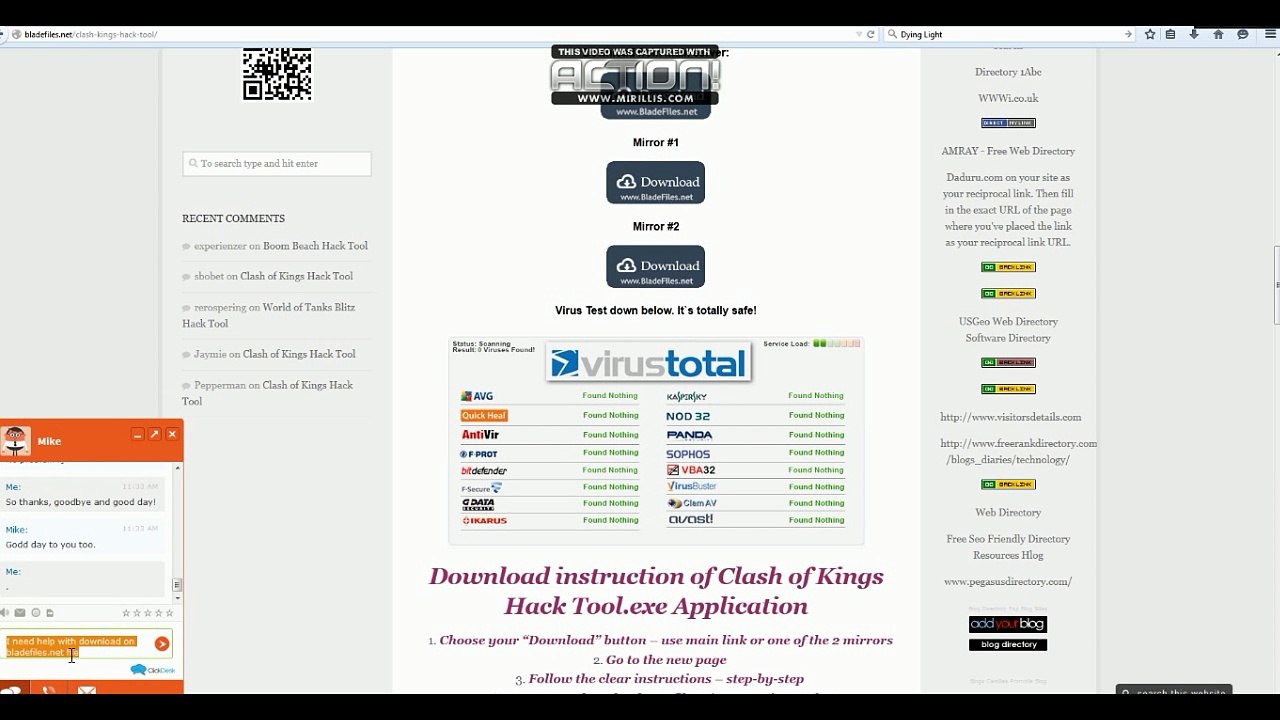This screenshot has width=1280, height=720.
Task: Open freerankdirectory.com blogs link
Action: click(x=1018, y=451)
